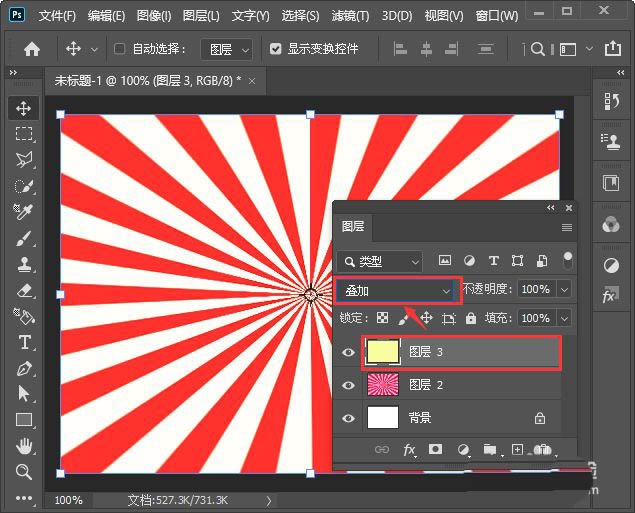The image size is (635, 513).
Task: Select the Brush tool
Action: pos(23,238)
